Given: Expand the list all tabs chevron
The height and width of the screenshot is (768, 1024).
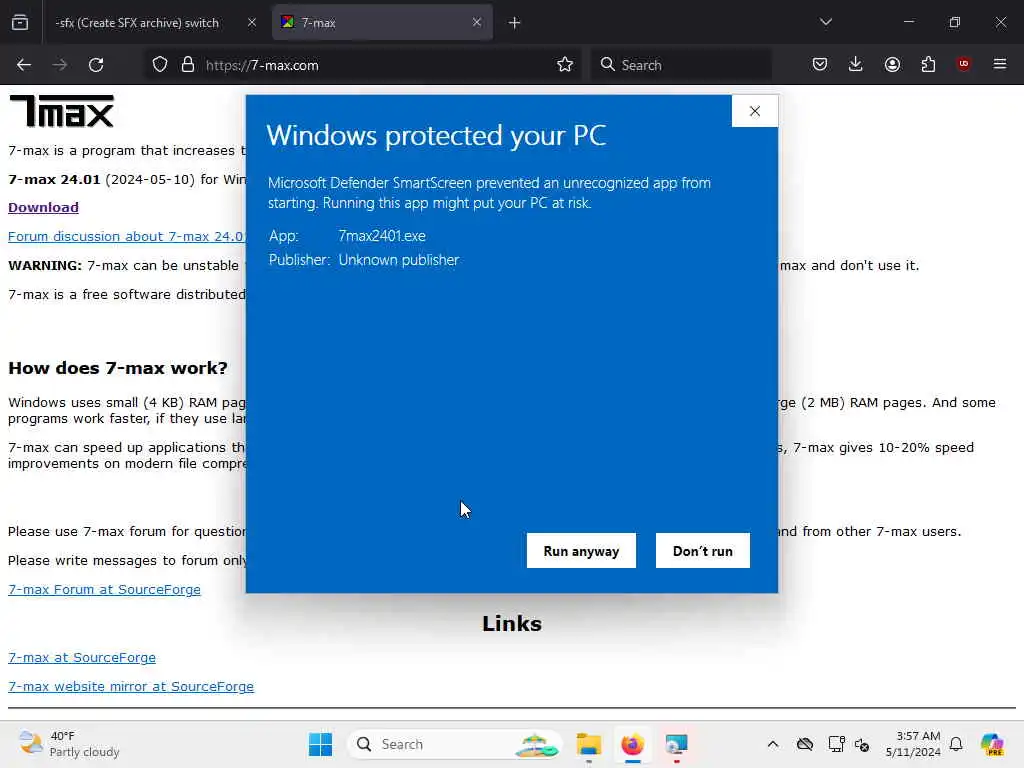Looking at the screenshot, I should [825, 22].
